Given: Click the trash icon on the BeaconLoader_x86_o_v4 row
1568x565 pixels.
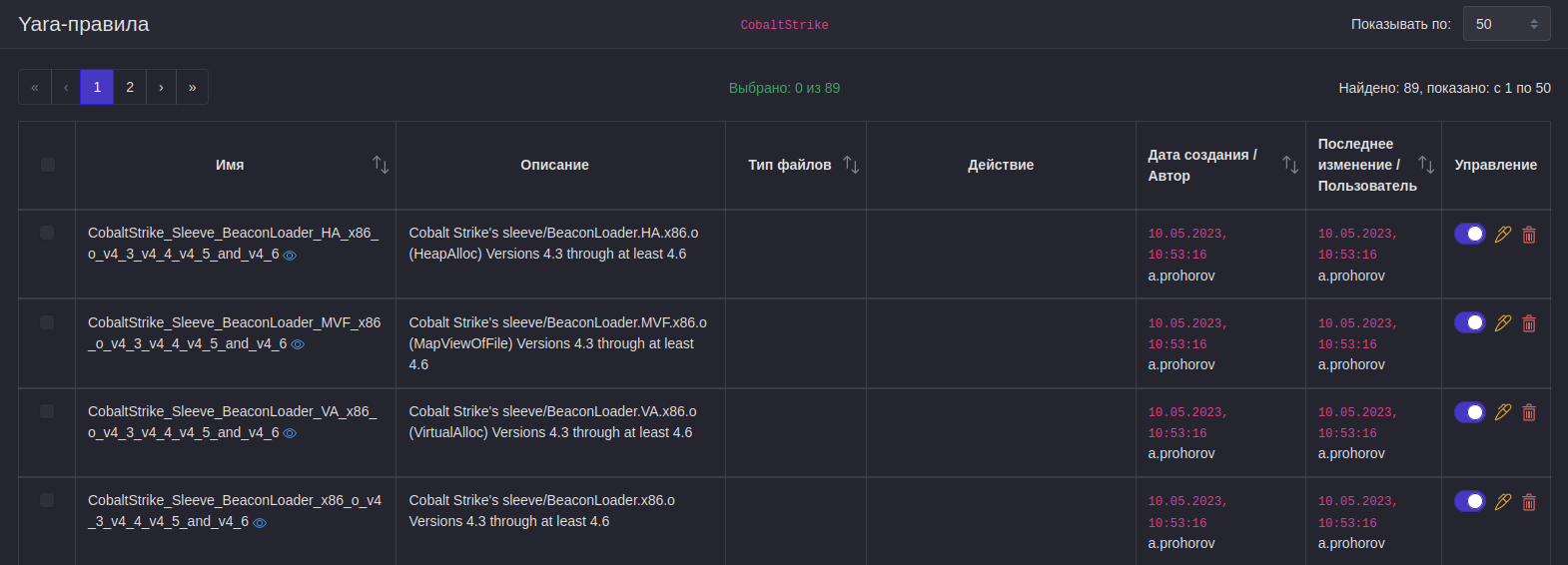Looking at the screenshot, I should tap(1529, 502).
